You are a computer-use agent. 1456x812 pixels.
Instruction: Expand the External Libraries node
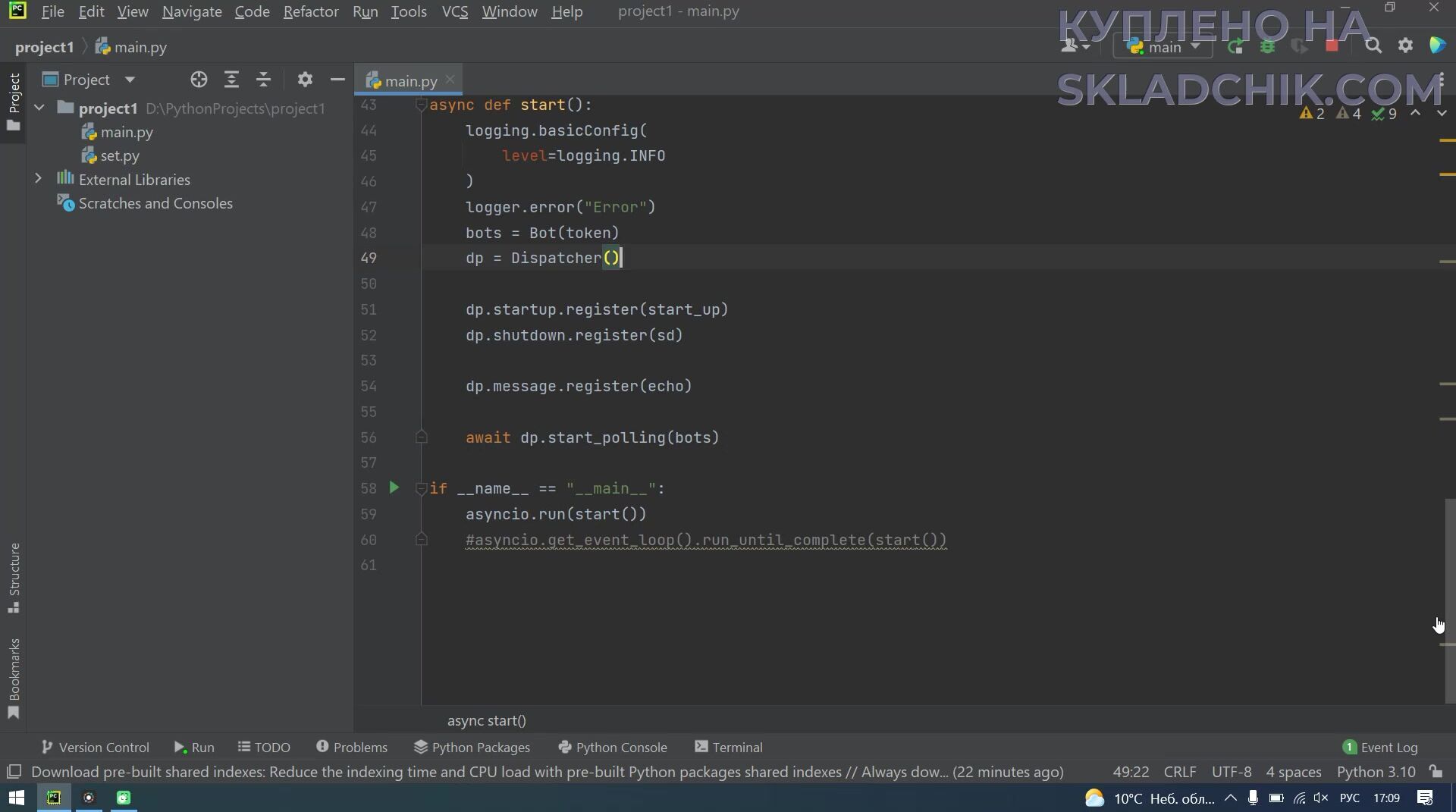[38, 178]
